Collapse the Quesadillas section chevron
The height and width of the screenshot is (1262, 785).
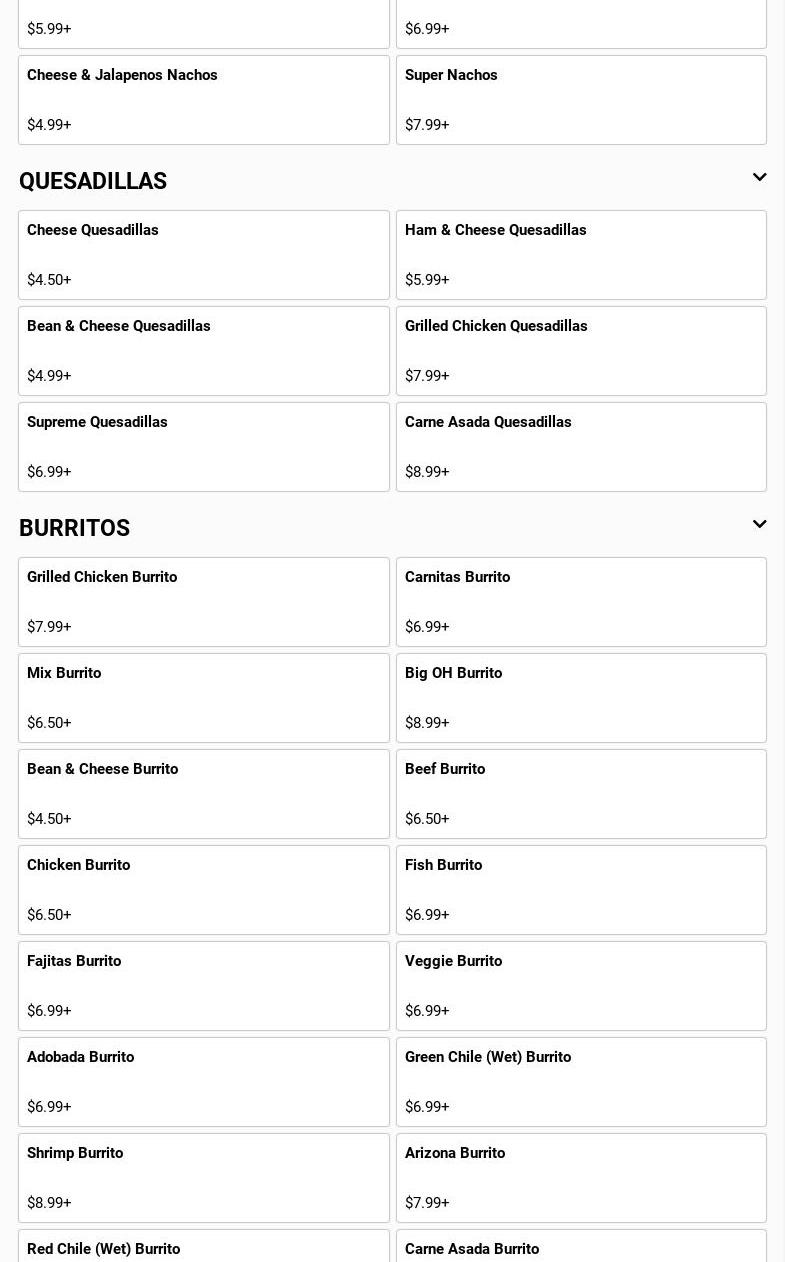pos(759,178)
